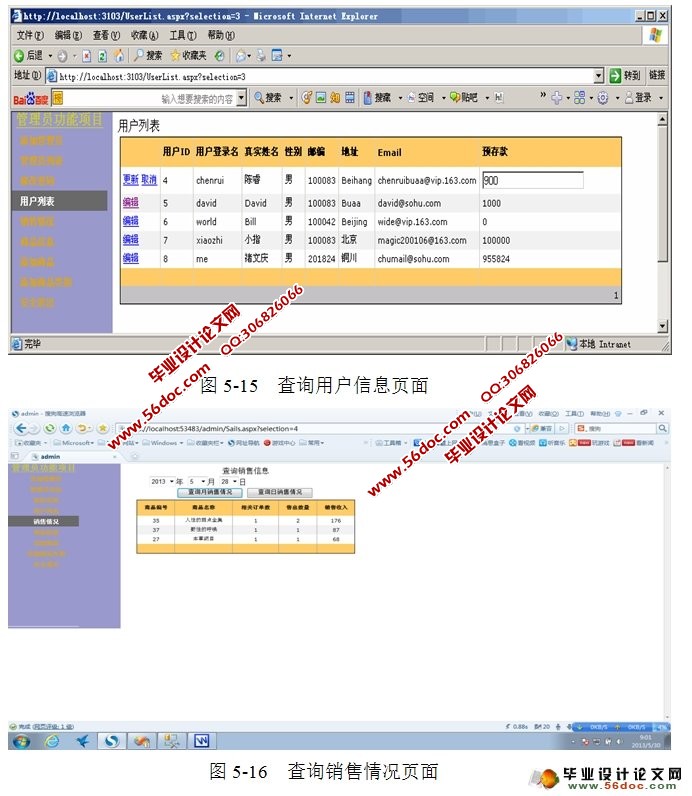Open 文件(F) menu in Internet Explorer
The image size is (692, 796).
[x=30, y=35]
